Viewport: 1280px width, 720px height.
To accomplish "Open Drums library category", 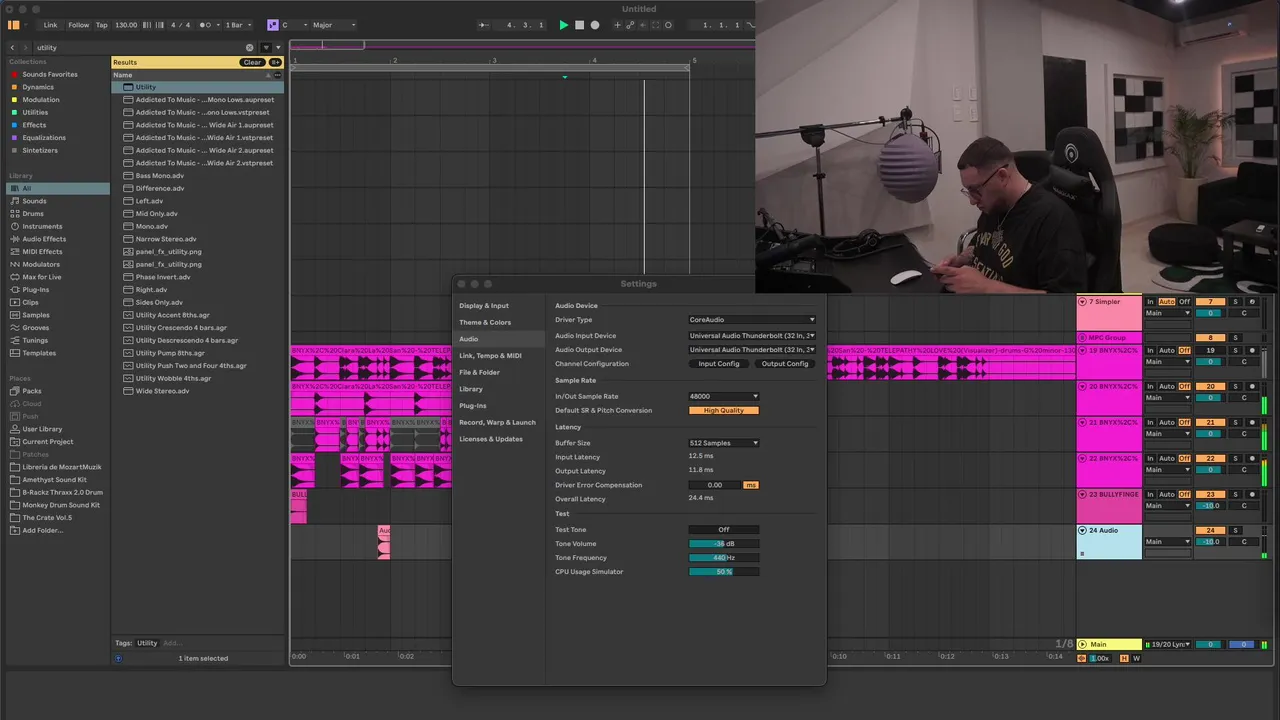I will (33, 214).
